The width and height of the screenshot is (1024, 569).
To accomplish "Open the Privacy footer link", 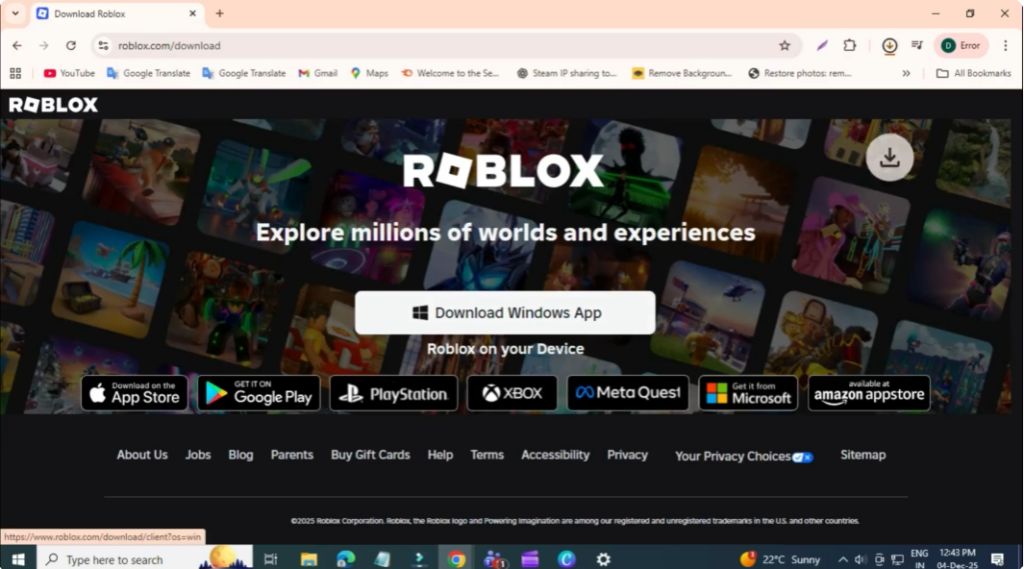I will pyautogui.click(x=628, y=455).
